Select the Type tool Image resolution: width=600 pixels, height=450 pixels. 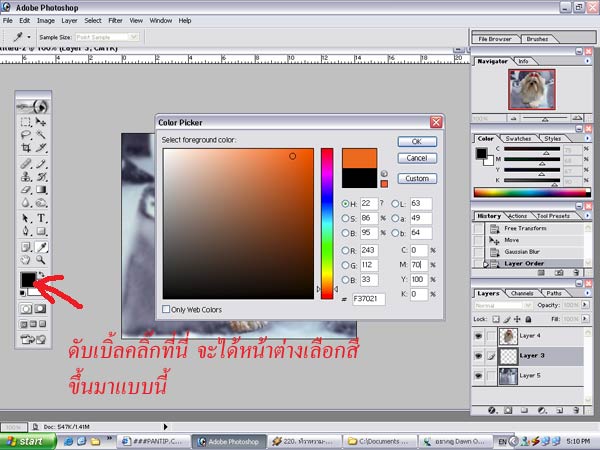click(41, 218)
